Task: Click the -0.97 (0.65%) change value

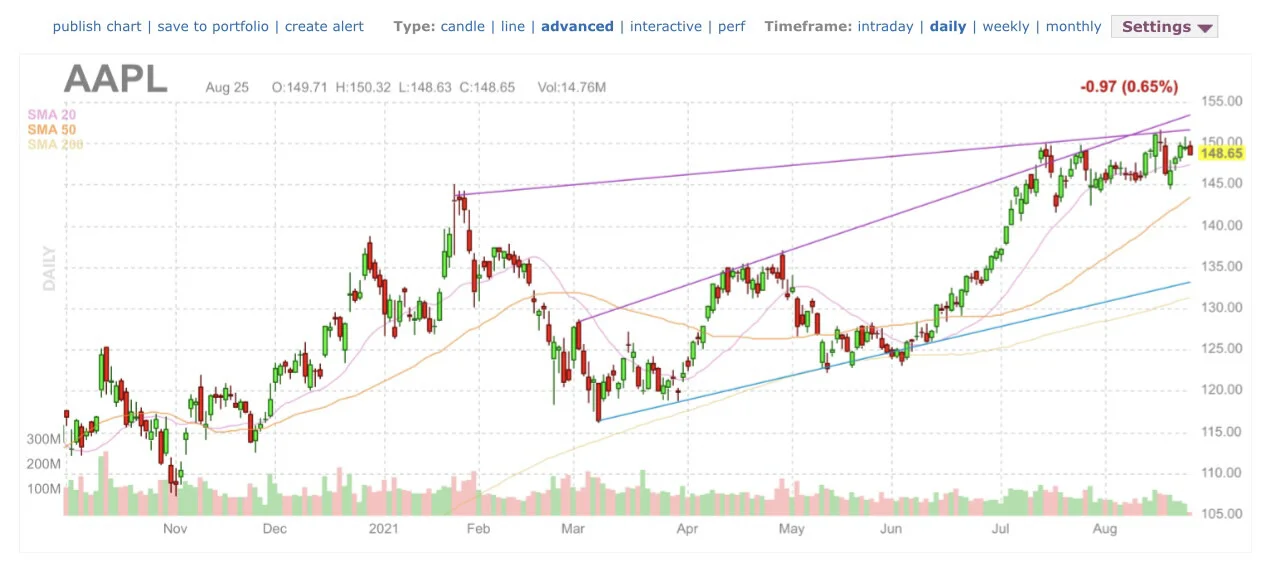Action: click(x=1129, y=87)
